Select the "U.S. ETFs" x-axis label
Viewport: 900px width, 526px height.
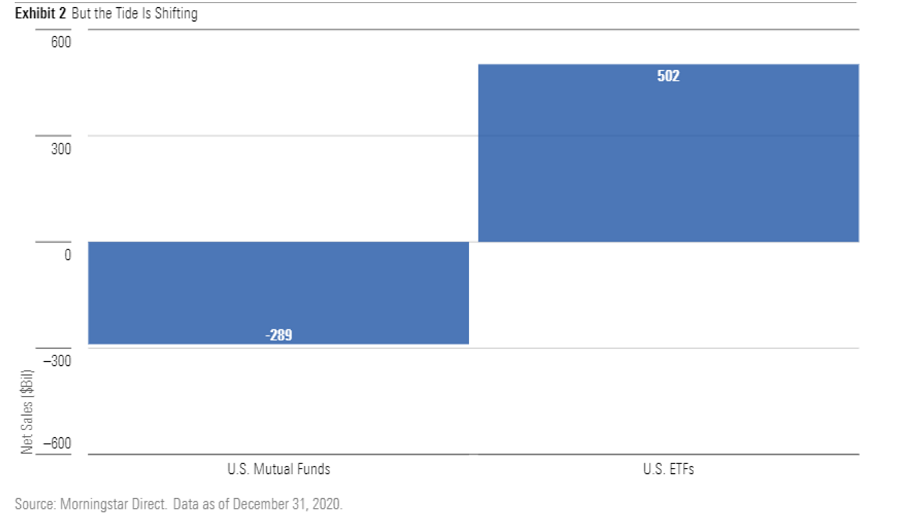tap(668, 468)
